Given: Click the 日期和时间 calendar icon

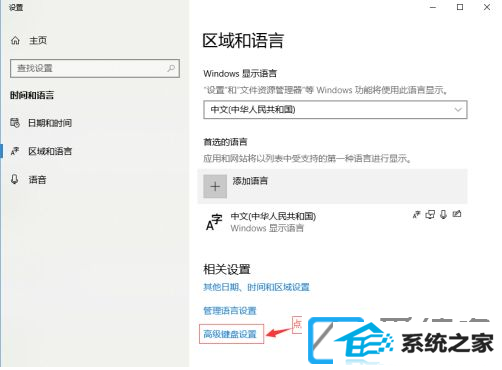Looking at the screenshot, I should pos(15,123).
